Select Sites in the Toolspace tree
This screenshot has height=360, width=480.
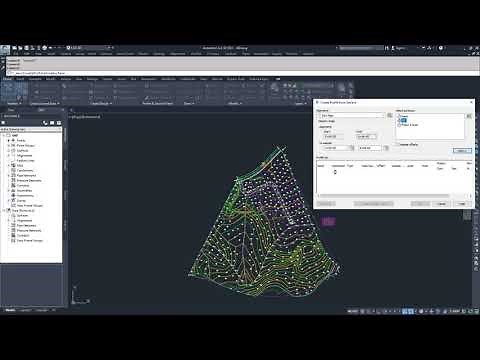tap(20, 165)
